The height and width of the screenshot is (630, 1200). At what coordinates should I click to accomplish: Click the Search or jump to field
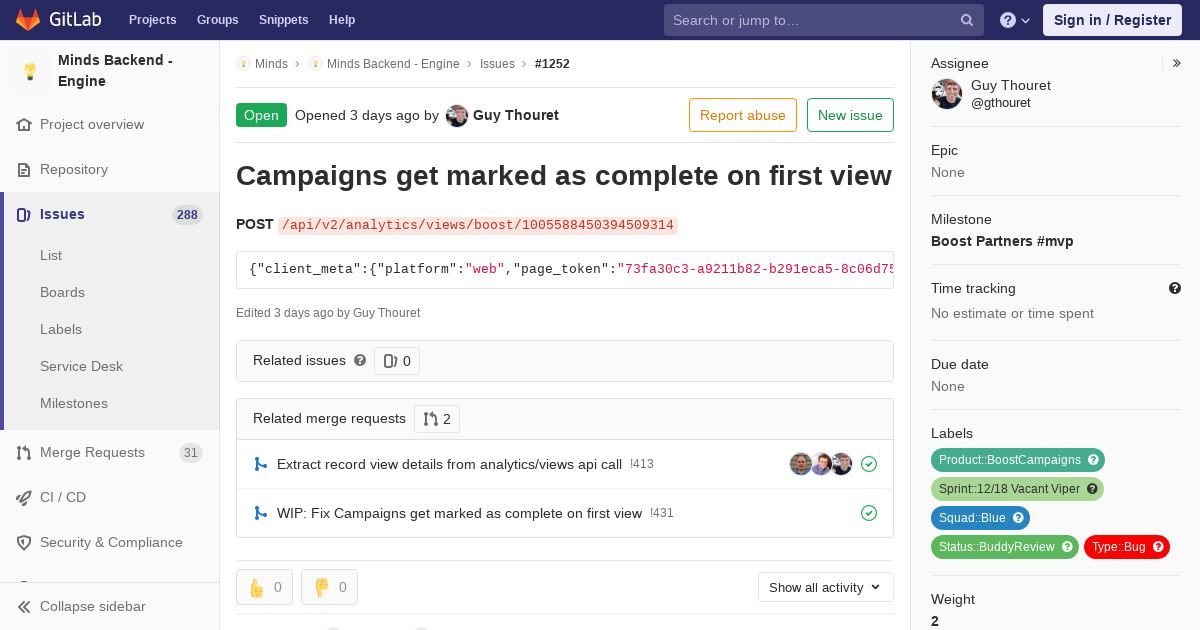click(x=812, y=20)
